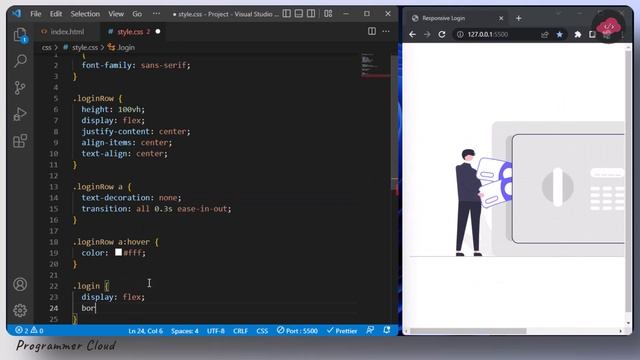Click browser forward arrow button

427,34
